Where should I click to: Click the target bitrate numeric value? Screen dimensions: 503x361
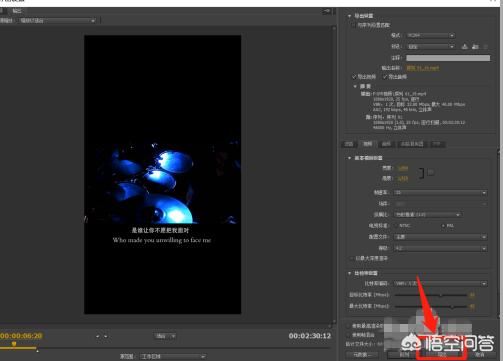coord(472,295)
